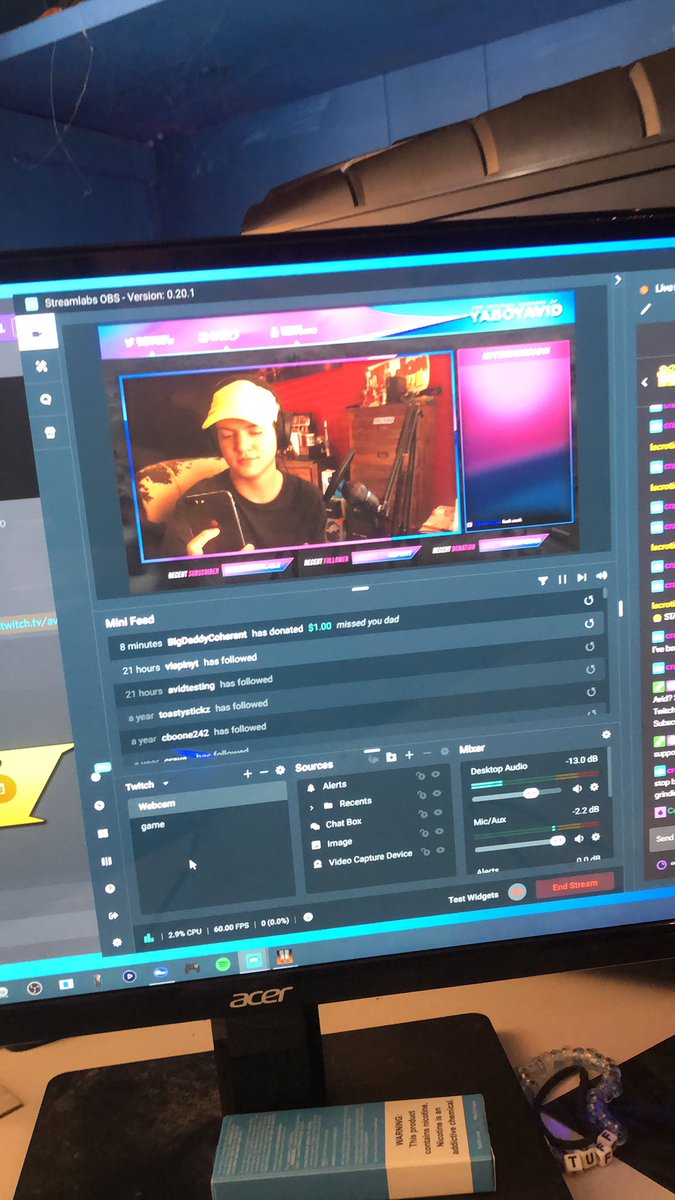Viewport: 675px width, 1200px height.
Task: Expand the Recents folder in Sources
Action: point(311,806)
